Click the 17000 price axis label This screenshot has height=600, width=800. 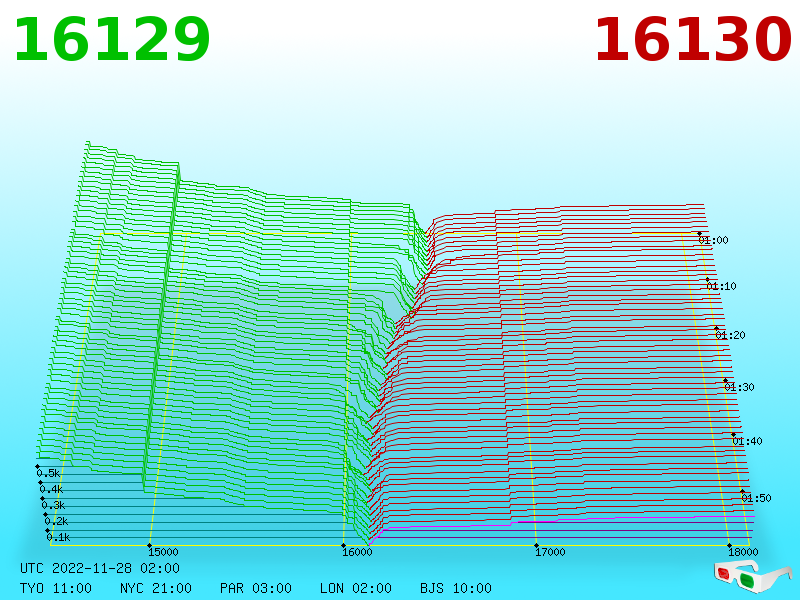pos(550,552)
